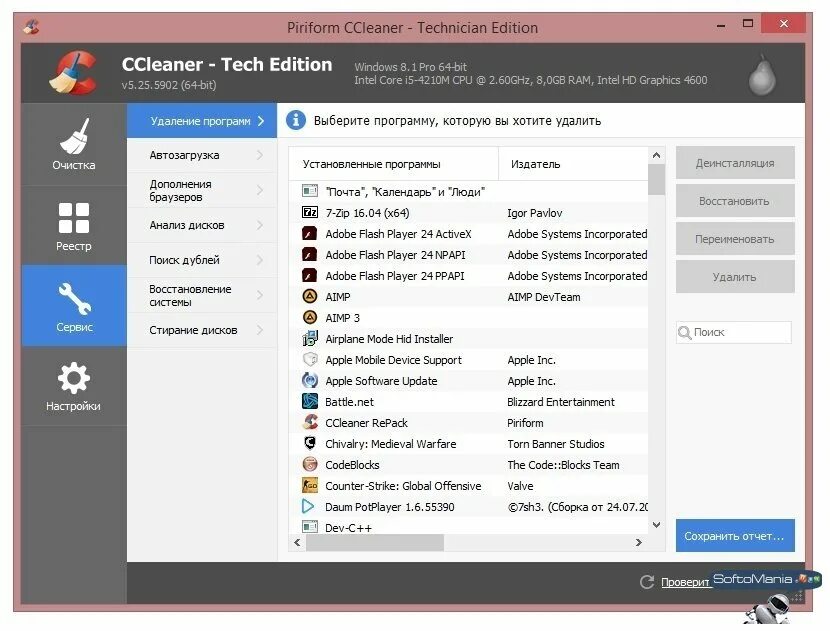The height and width of the screenshot is (631, 830).
Task: Click the refresh icon next to Проверить
Action: [x=647, y=582]
